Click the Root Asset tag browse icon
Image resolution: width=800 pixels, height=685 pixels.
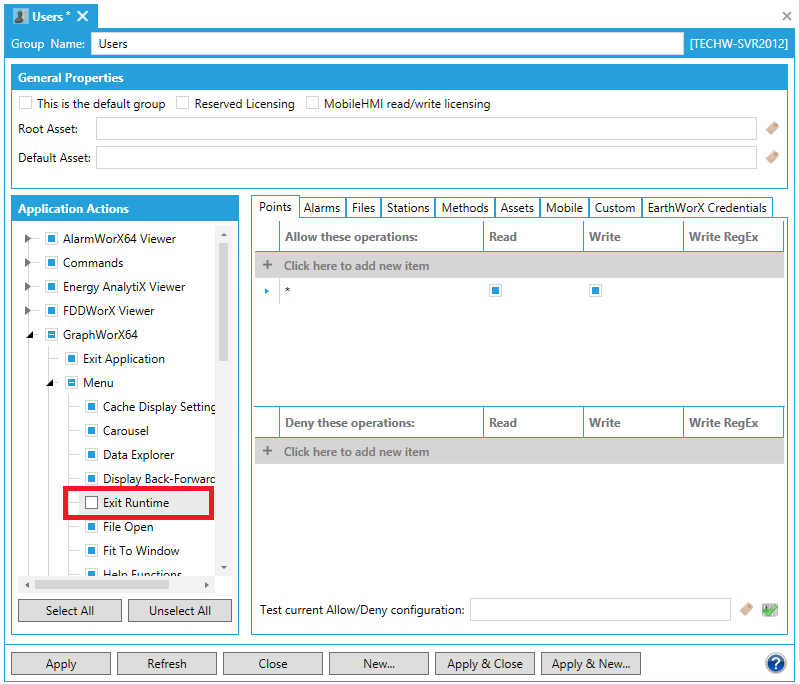tap(772, 128)
